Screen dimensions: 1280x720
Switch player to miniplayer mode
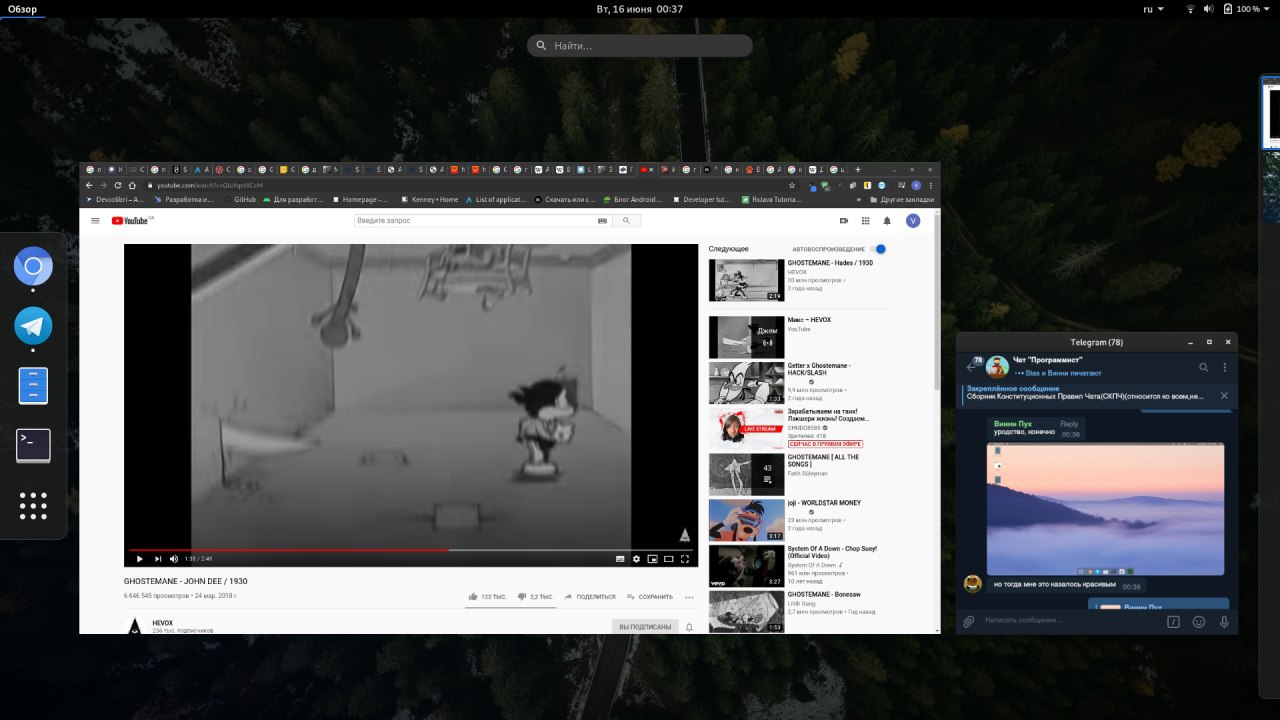(x=652, y=558)
